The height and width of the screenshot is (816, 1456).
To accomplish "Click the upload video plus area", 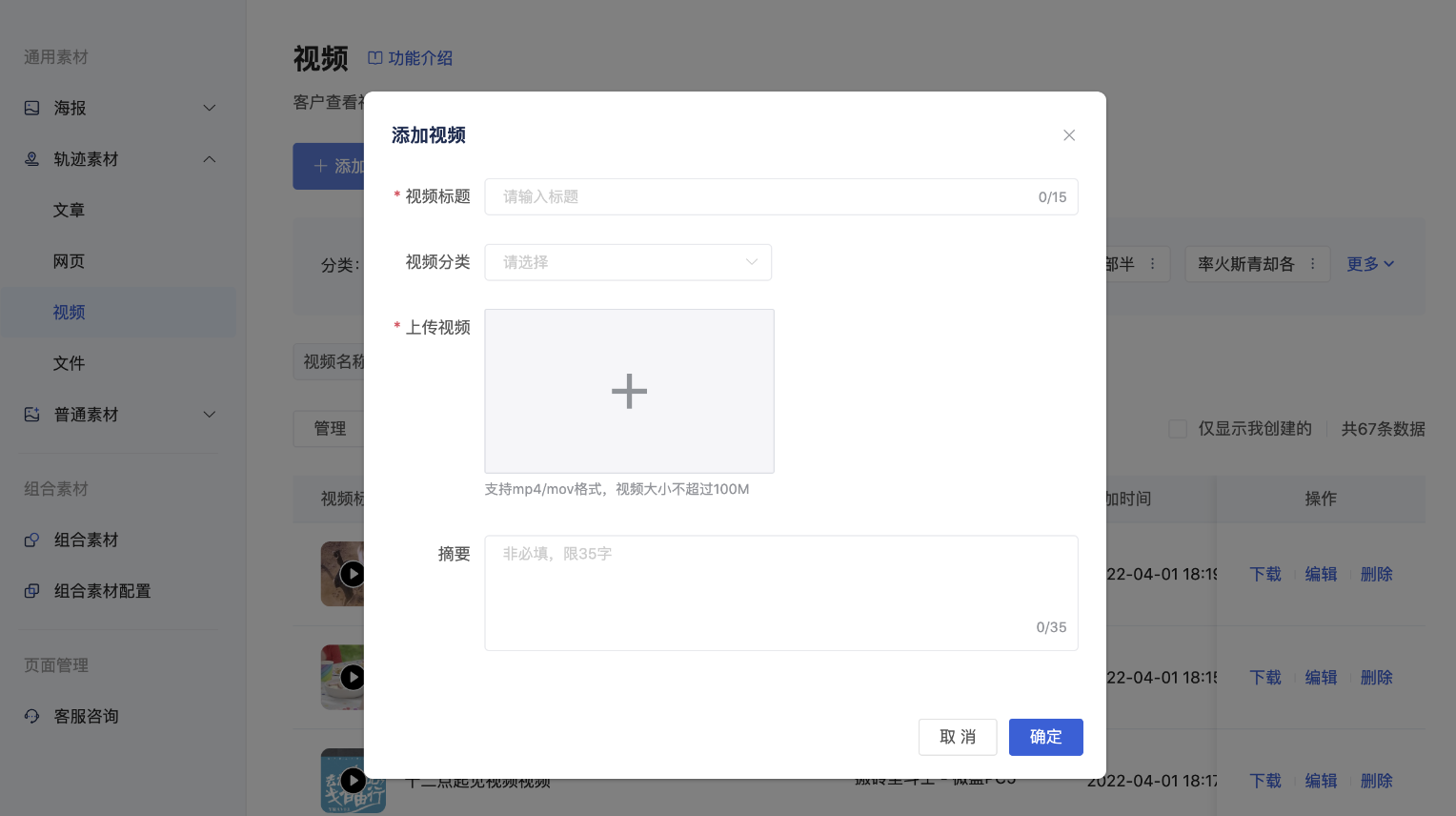I will coord(629,391).
